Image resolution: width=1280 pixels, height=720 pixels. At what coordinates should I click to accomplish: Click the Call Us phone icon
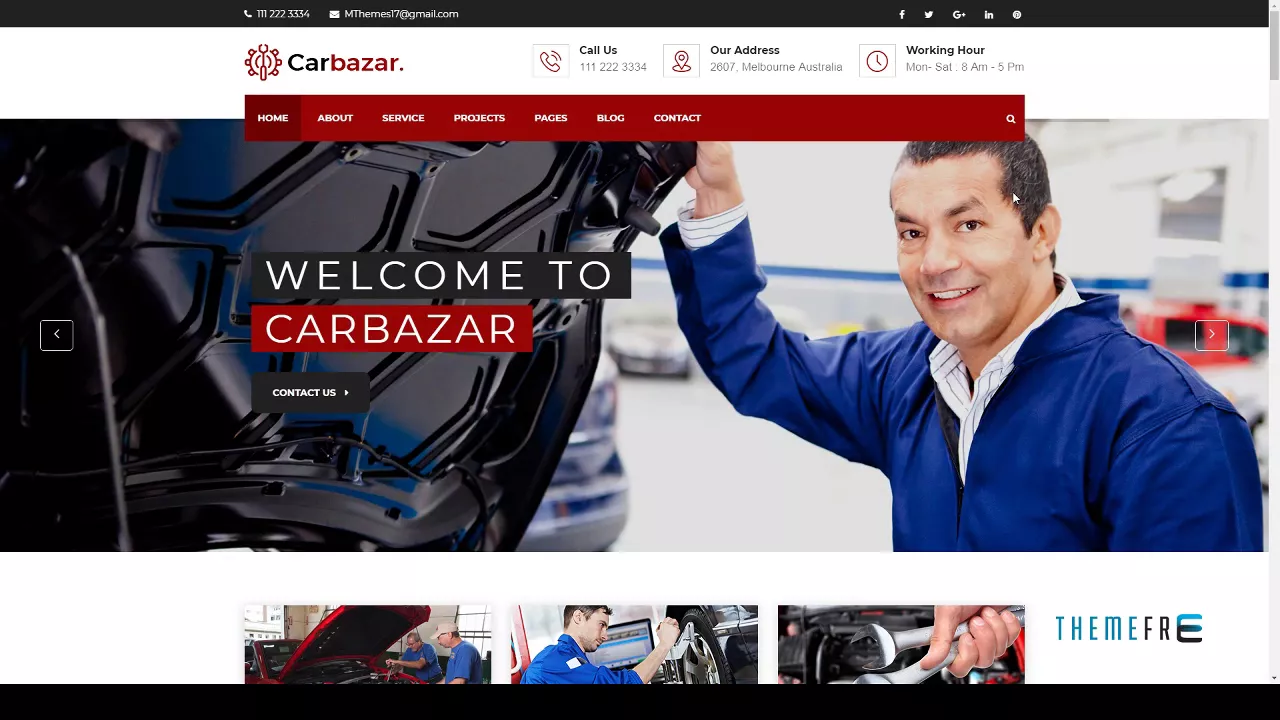[x=550, y=61]
